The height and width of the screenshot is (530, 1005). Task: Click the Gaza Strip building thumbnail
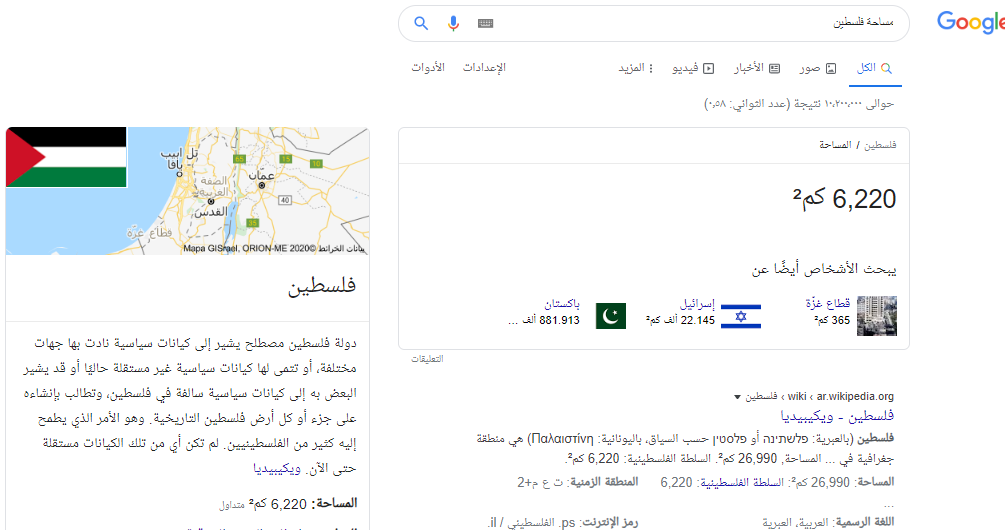[x=877, y=316]
